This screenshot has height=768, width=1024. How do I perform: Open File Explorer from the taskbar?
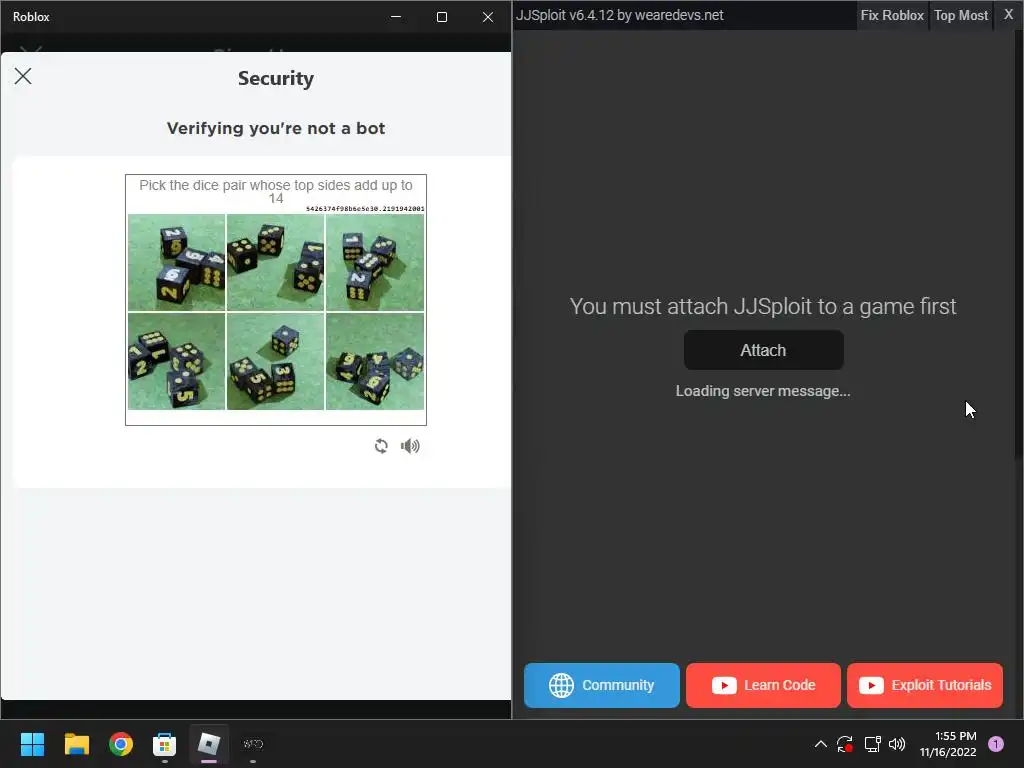76,744
